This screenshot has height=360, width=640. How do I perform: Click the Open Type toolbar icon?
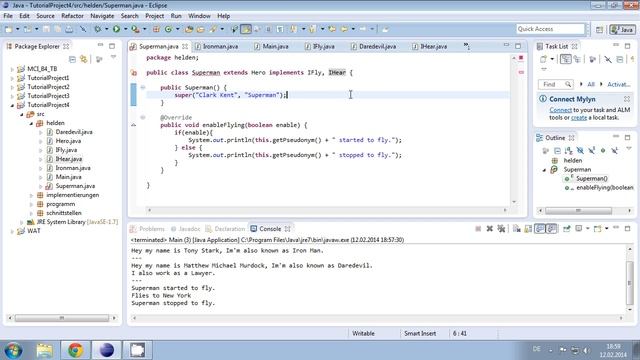189,29
